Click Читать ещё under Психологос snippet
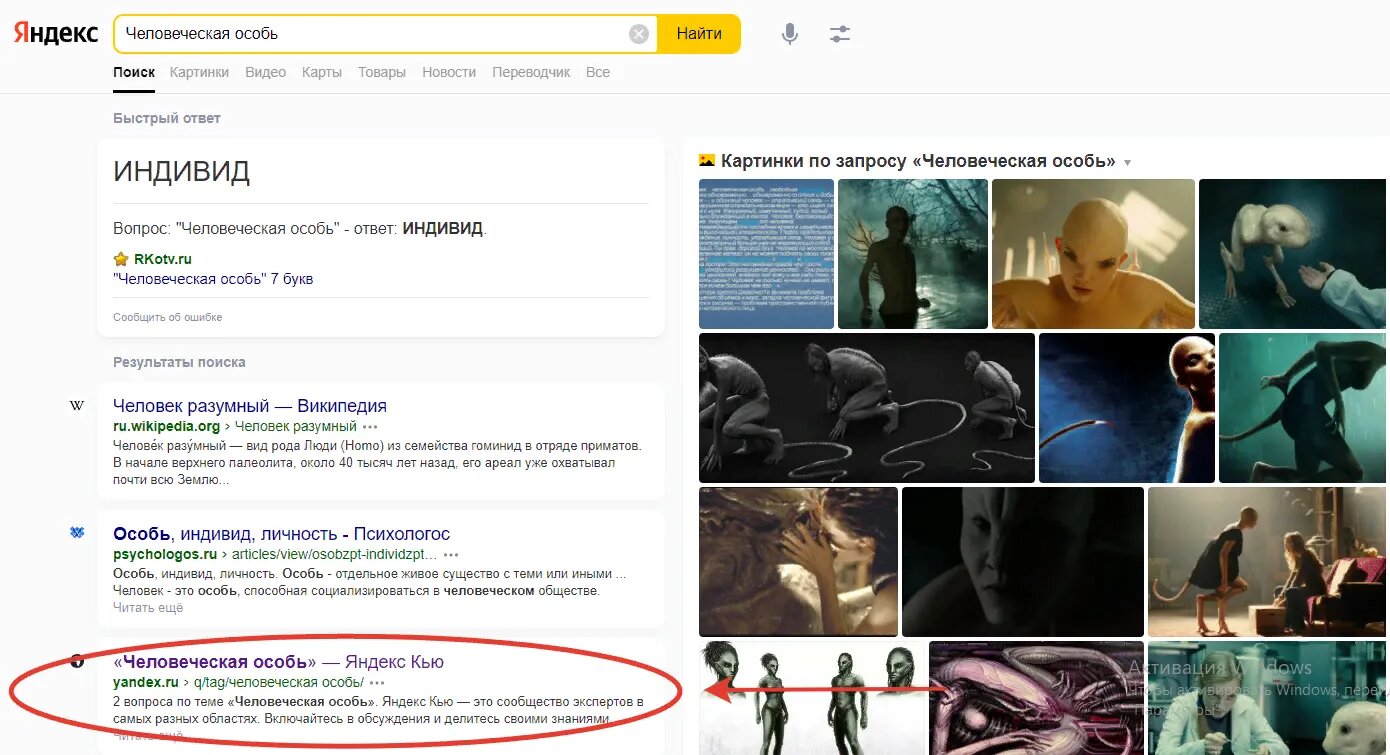1390x755 pixels. tap(148, 607)
